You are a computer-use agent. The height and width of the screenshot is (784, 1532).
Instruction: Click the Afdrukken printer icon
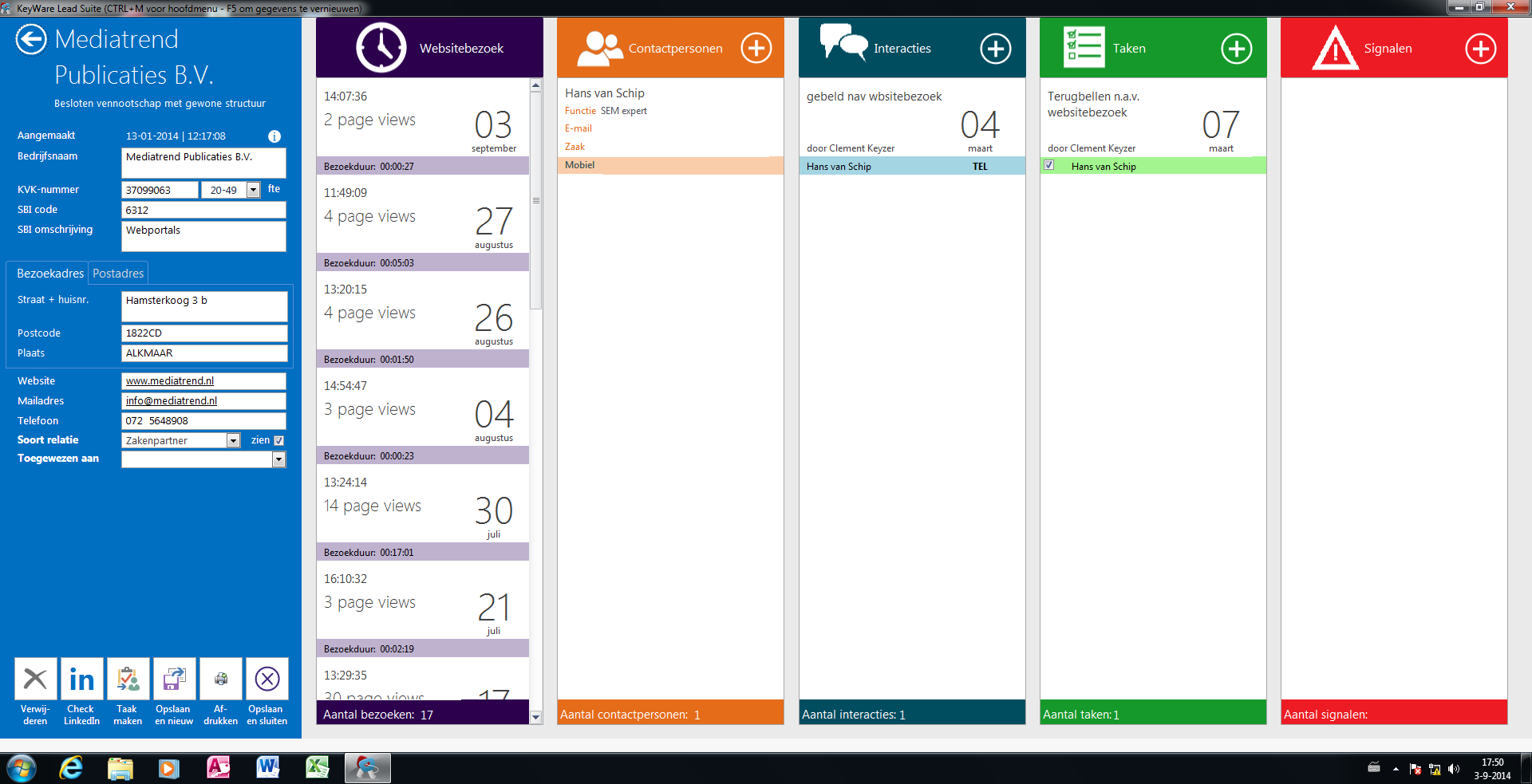click(x=220, y=679)
